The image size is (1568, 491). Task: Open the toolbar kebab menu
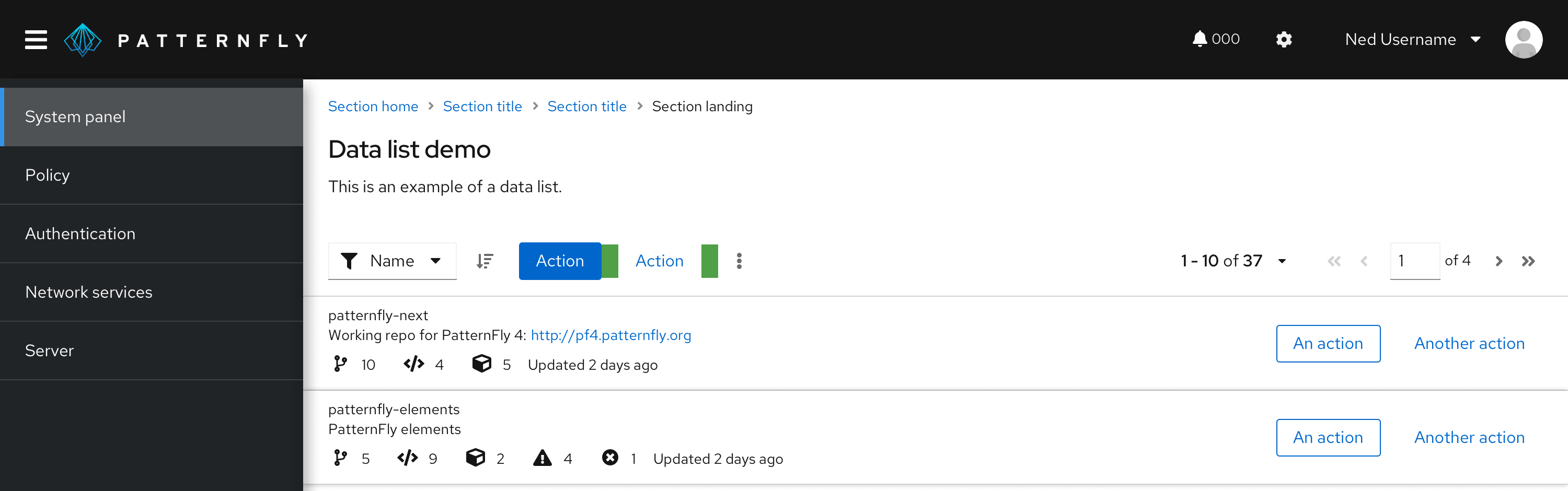[739, 261]
